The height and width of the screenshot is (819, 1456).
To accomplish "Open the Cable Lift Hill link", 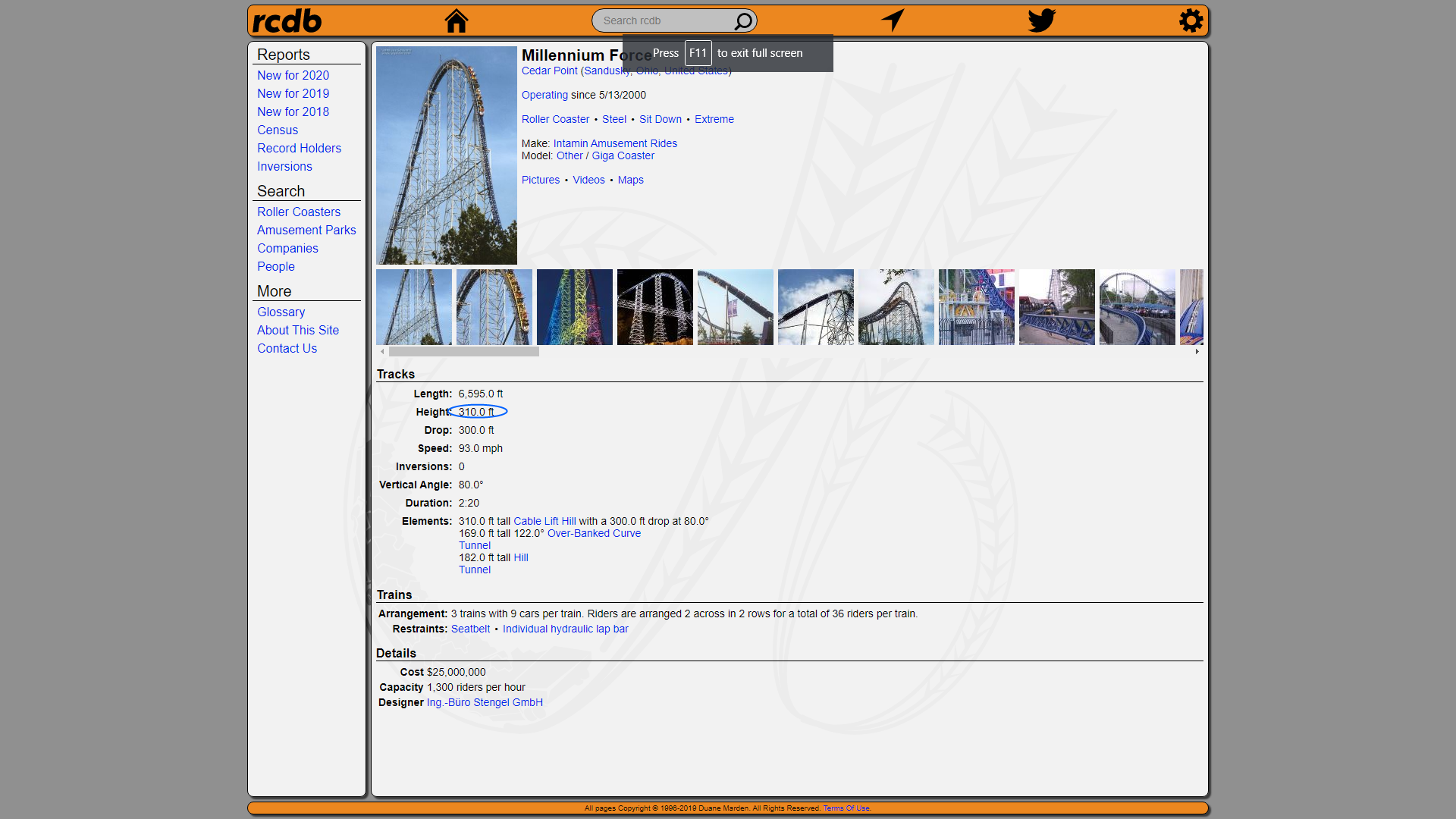I will point(544,521).
